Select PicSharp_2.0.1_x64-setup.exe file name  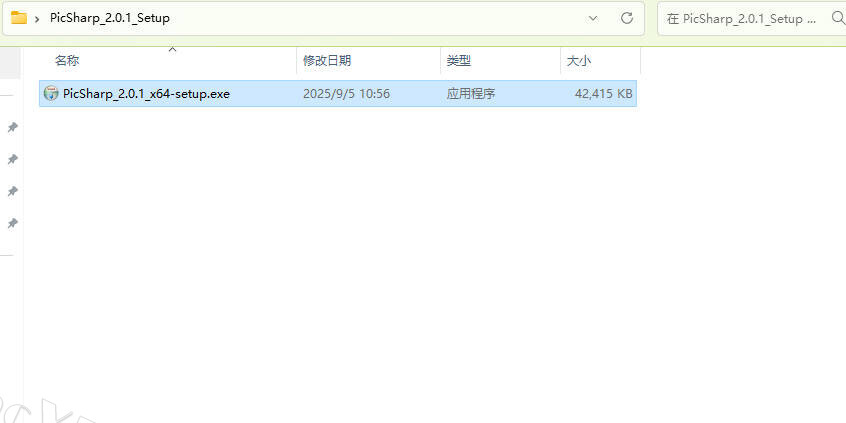pyautogui.click(x=146, y=94)
